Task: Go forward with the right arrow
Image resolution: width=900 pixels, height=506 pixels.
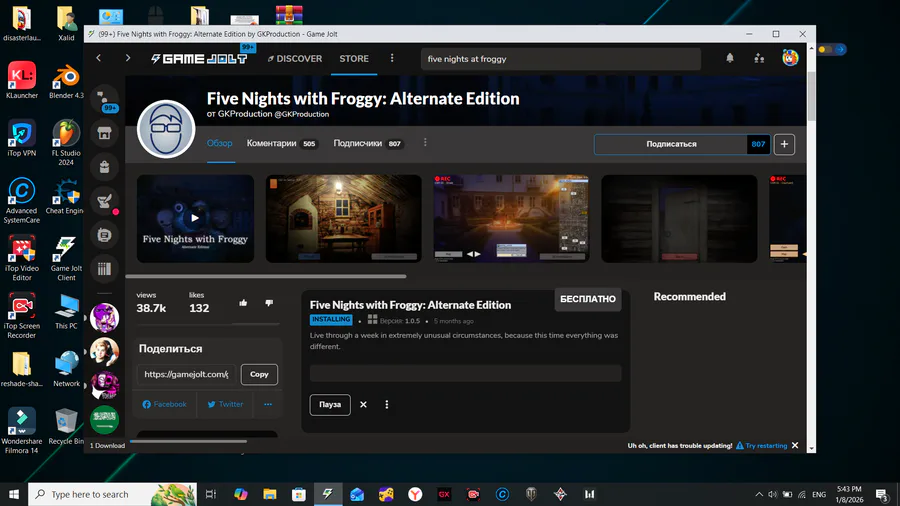Action: (x=127, y=58)
